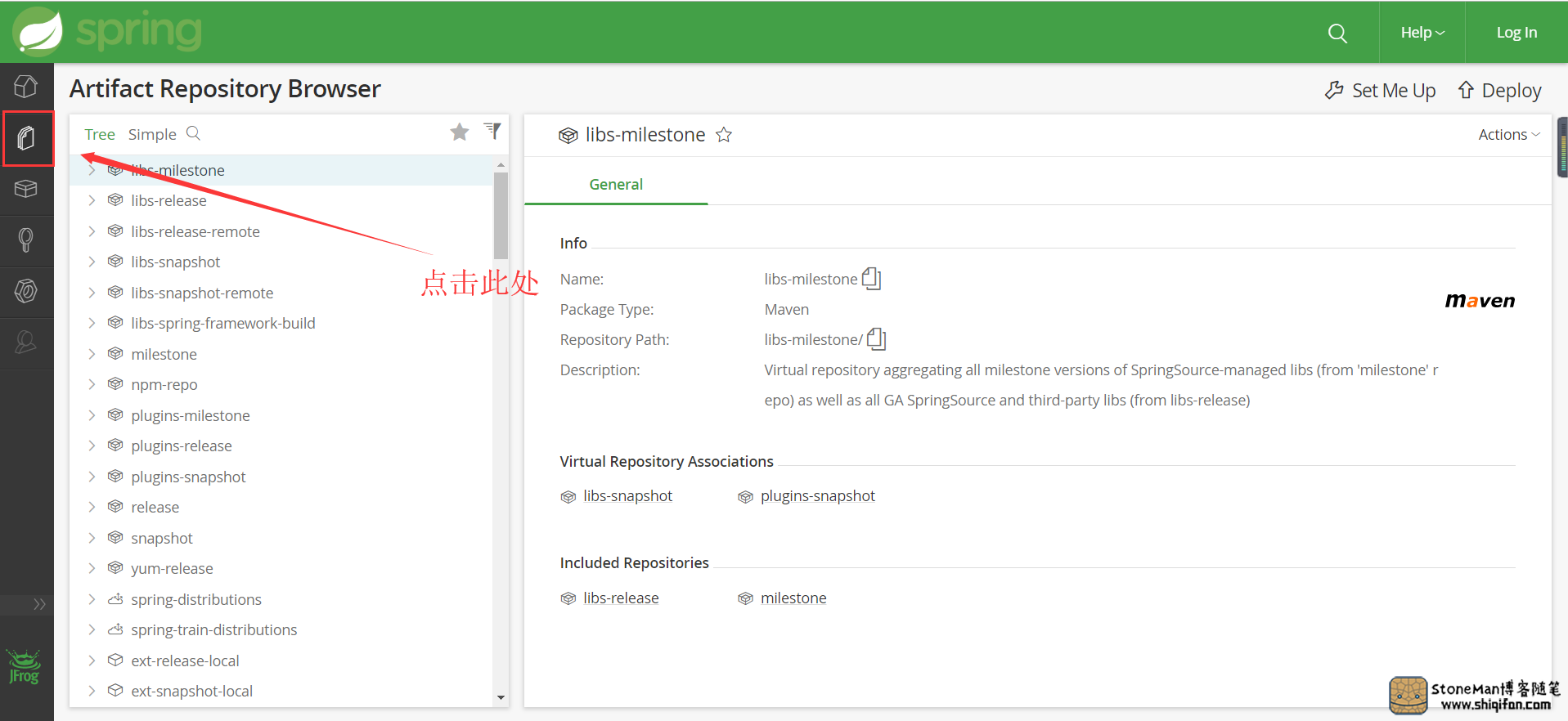Click the spring-distributions remote repo icon

pyautogui.click(x=115, y=599)
